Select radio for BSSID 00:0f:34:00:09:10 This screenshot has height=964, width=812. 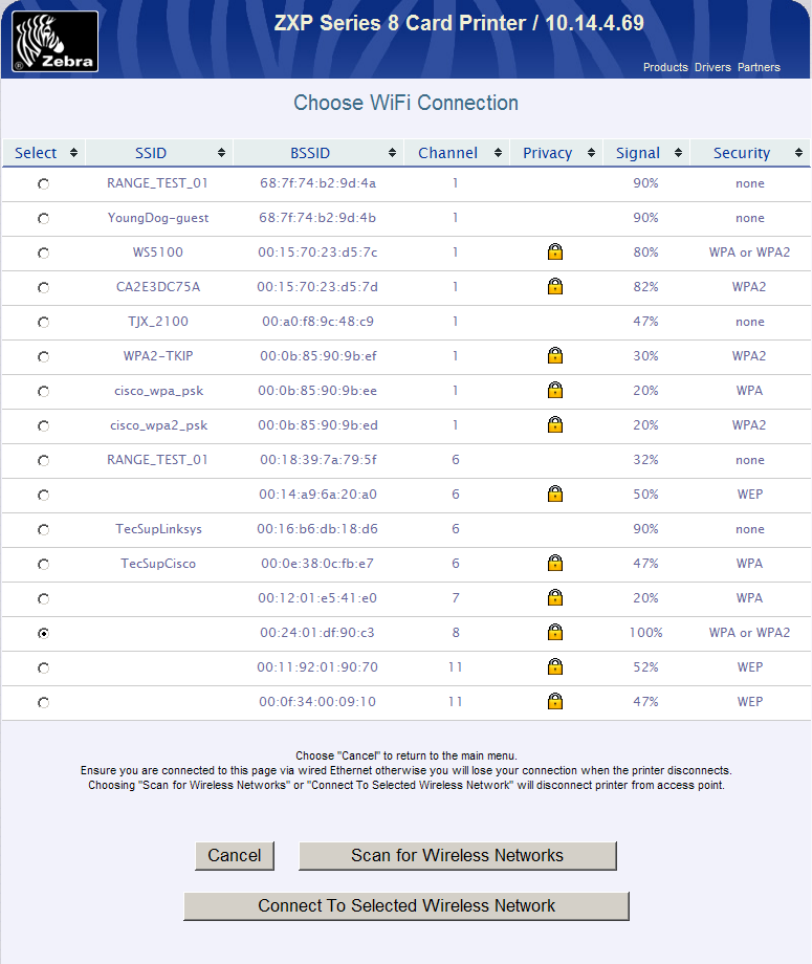point(43,702)
